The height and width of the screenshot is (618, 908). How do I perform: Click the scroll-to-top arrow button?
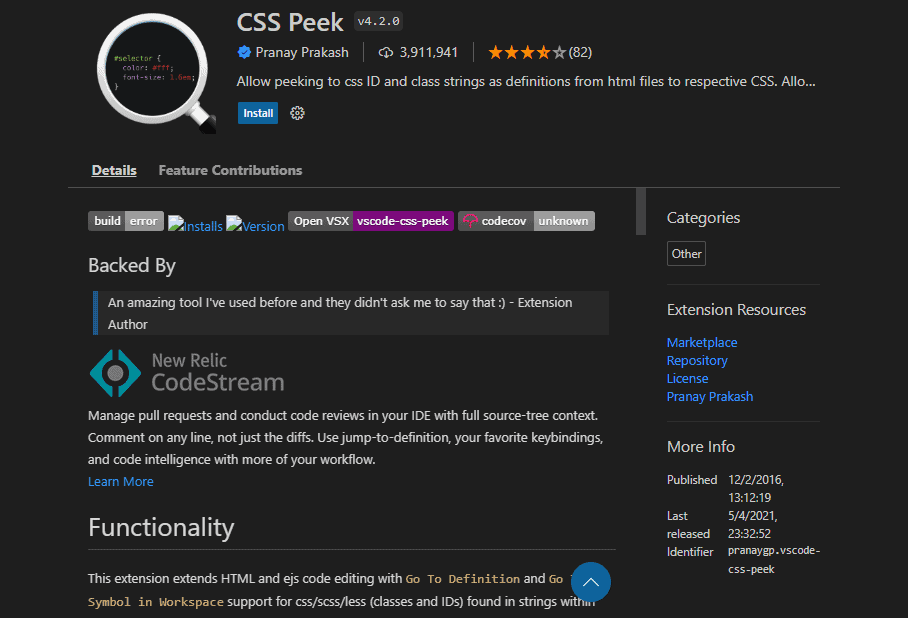[591, 582]
